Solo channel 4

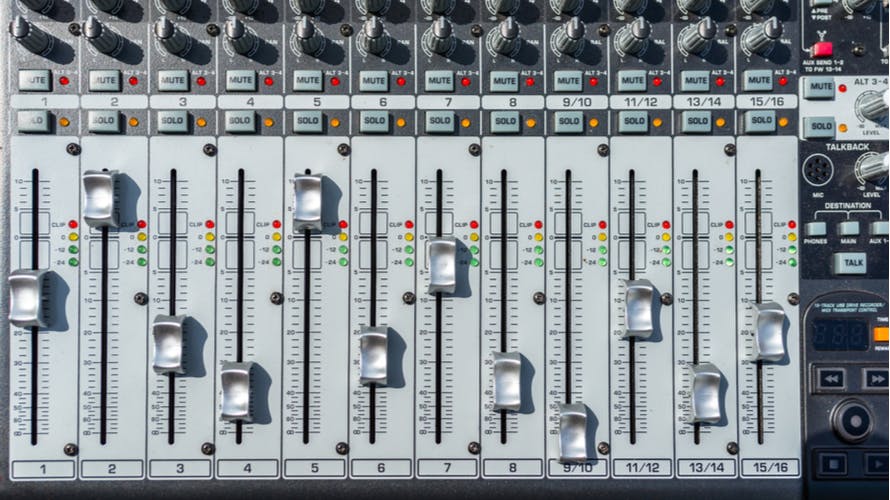pos(240,121)
